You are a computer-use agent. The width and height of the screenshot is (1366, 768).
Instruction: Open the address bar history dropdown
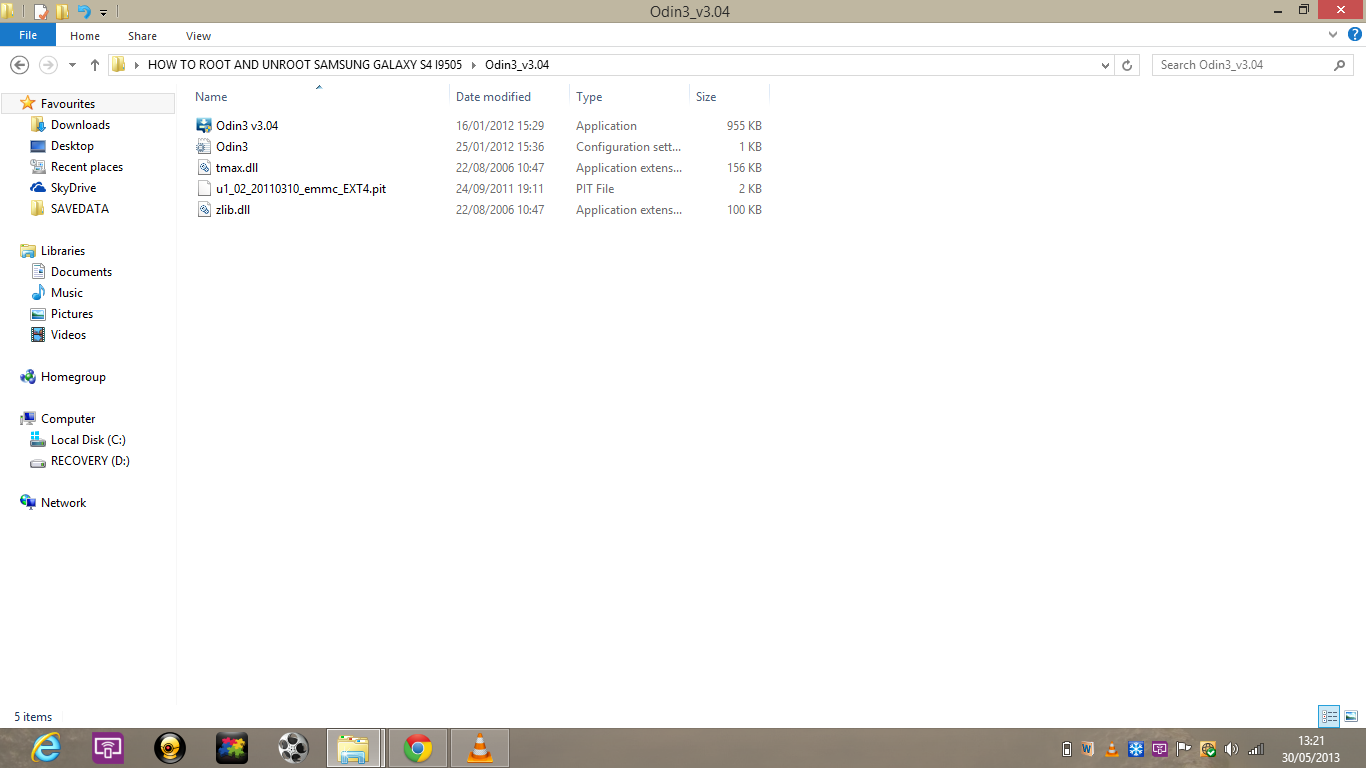coord(1105,65)
